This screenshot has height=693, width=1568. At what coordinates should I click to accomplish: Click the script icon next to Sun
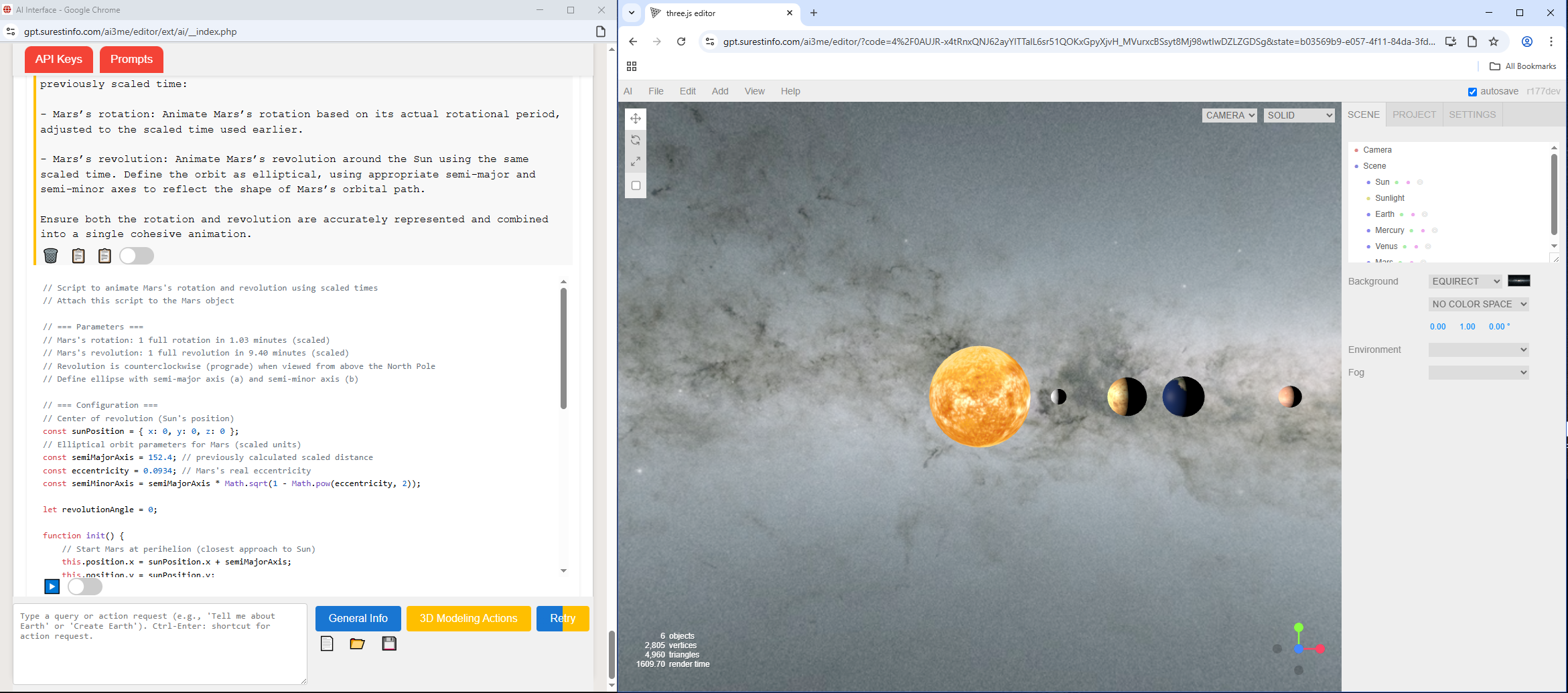pos(1420,182)
